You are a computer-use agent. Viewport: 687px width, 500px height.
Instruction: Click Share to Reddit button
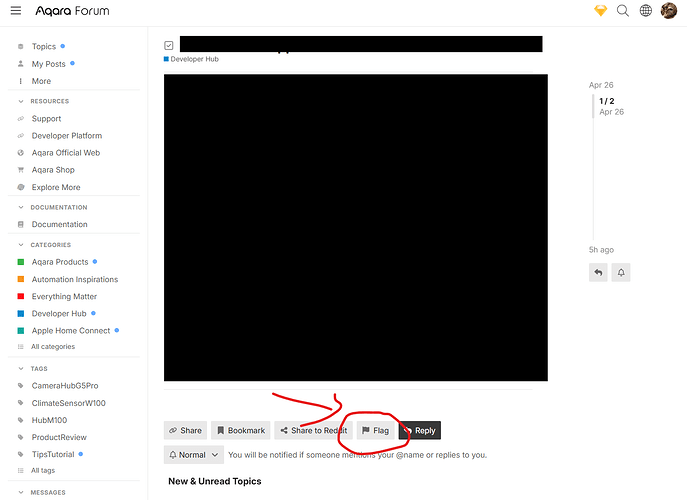tap(313, 430)
